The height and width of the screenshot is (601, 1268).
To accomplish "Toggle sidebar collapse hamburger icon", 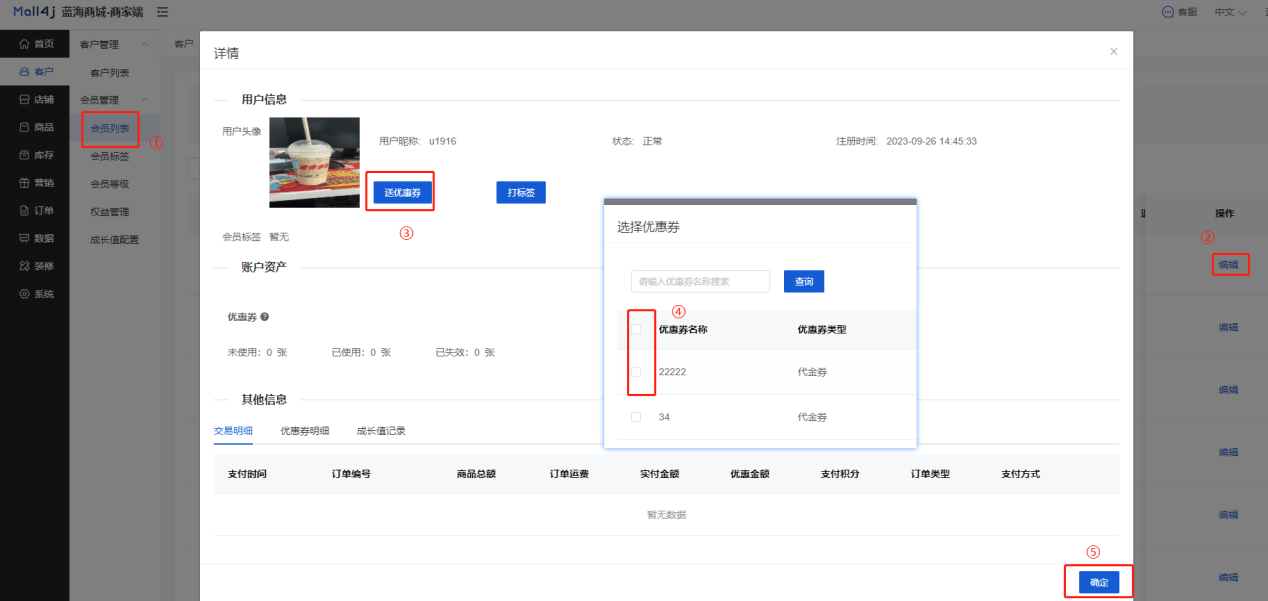I will pos(162,12).
